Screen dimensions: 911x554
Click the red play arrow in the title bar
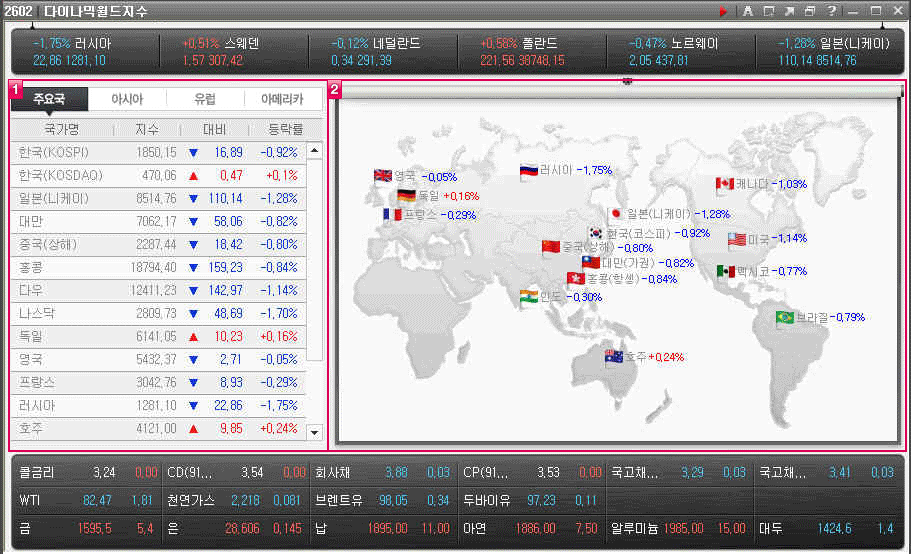[723, 11]
